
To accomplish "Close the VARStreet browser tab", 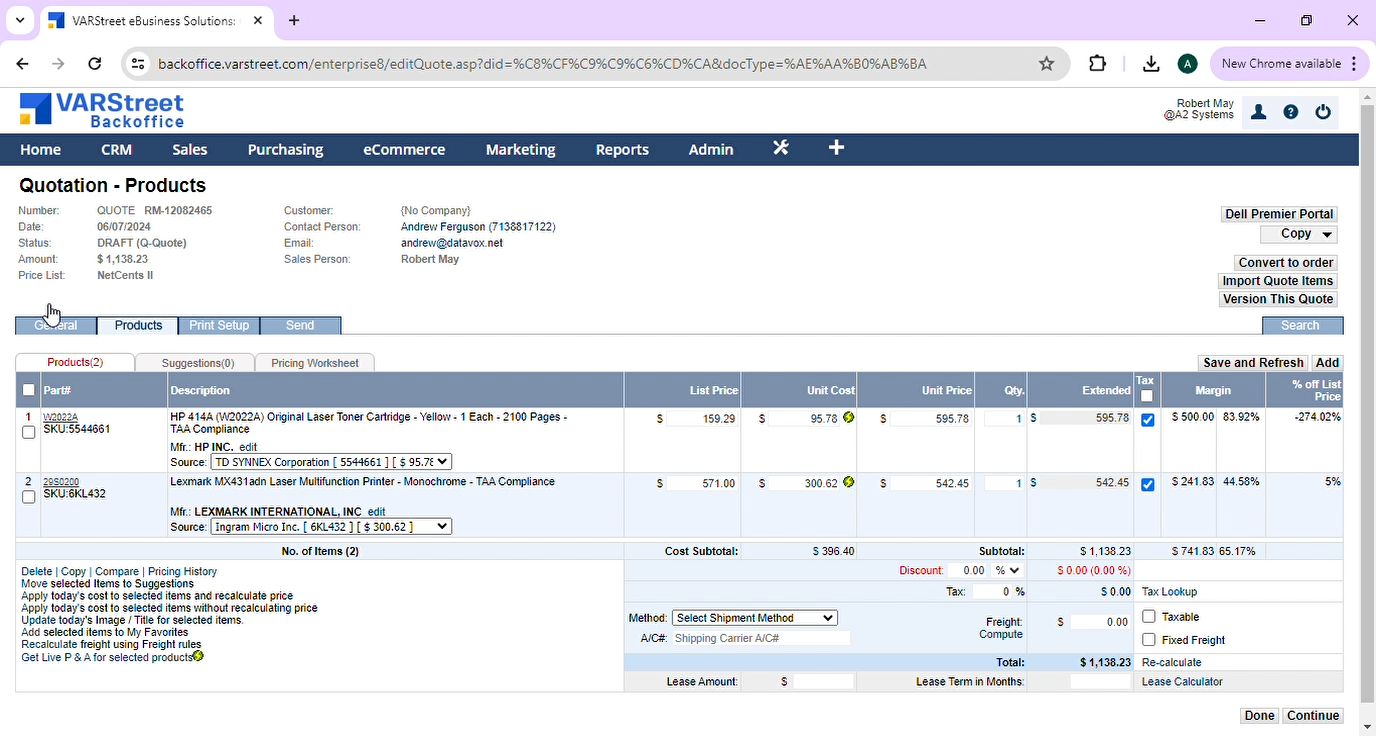I will point(258,20).
